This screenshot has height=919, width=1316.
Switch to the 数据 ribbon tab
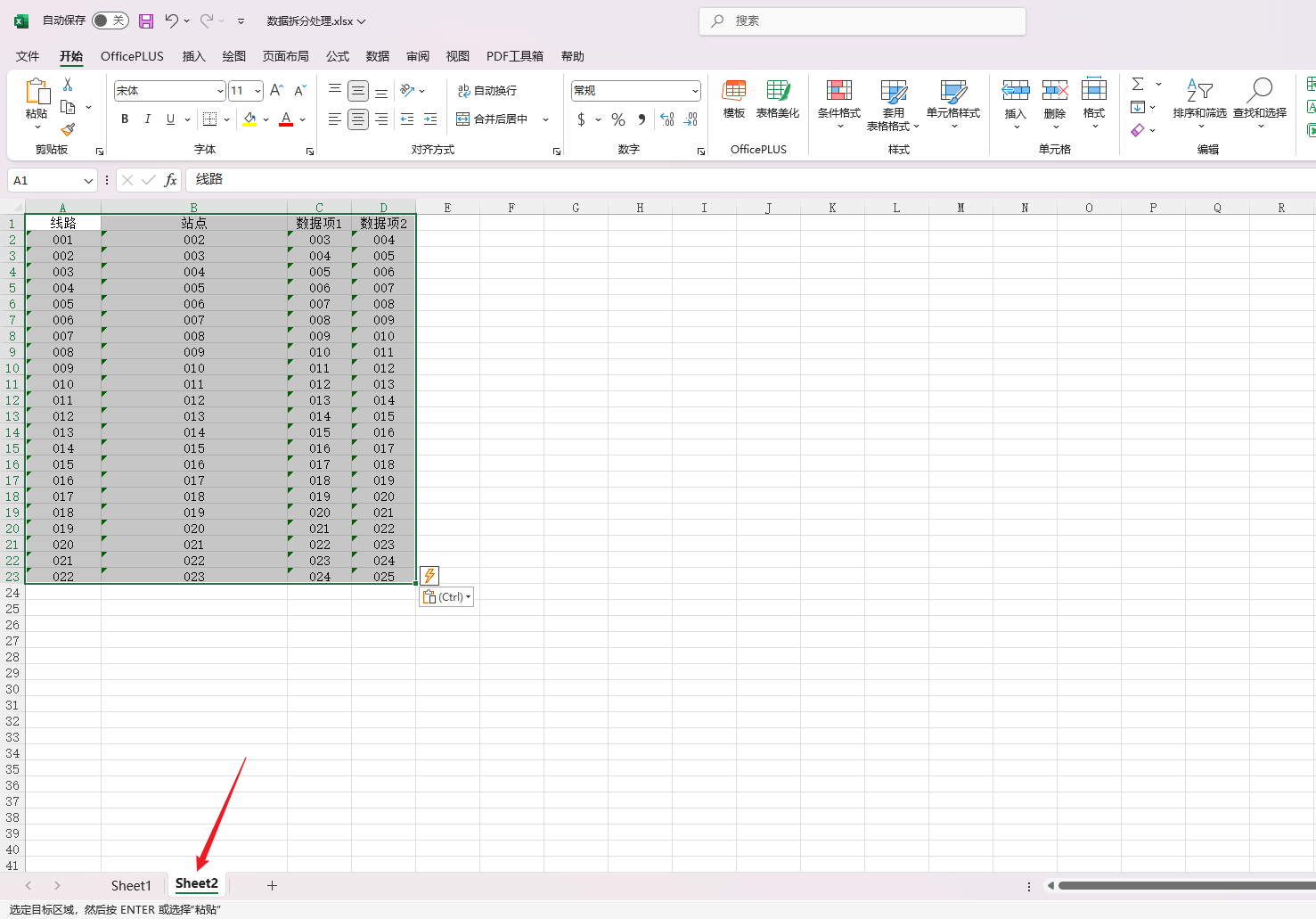point(378,56)
